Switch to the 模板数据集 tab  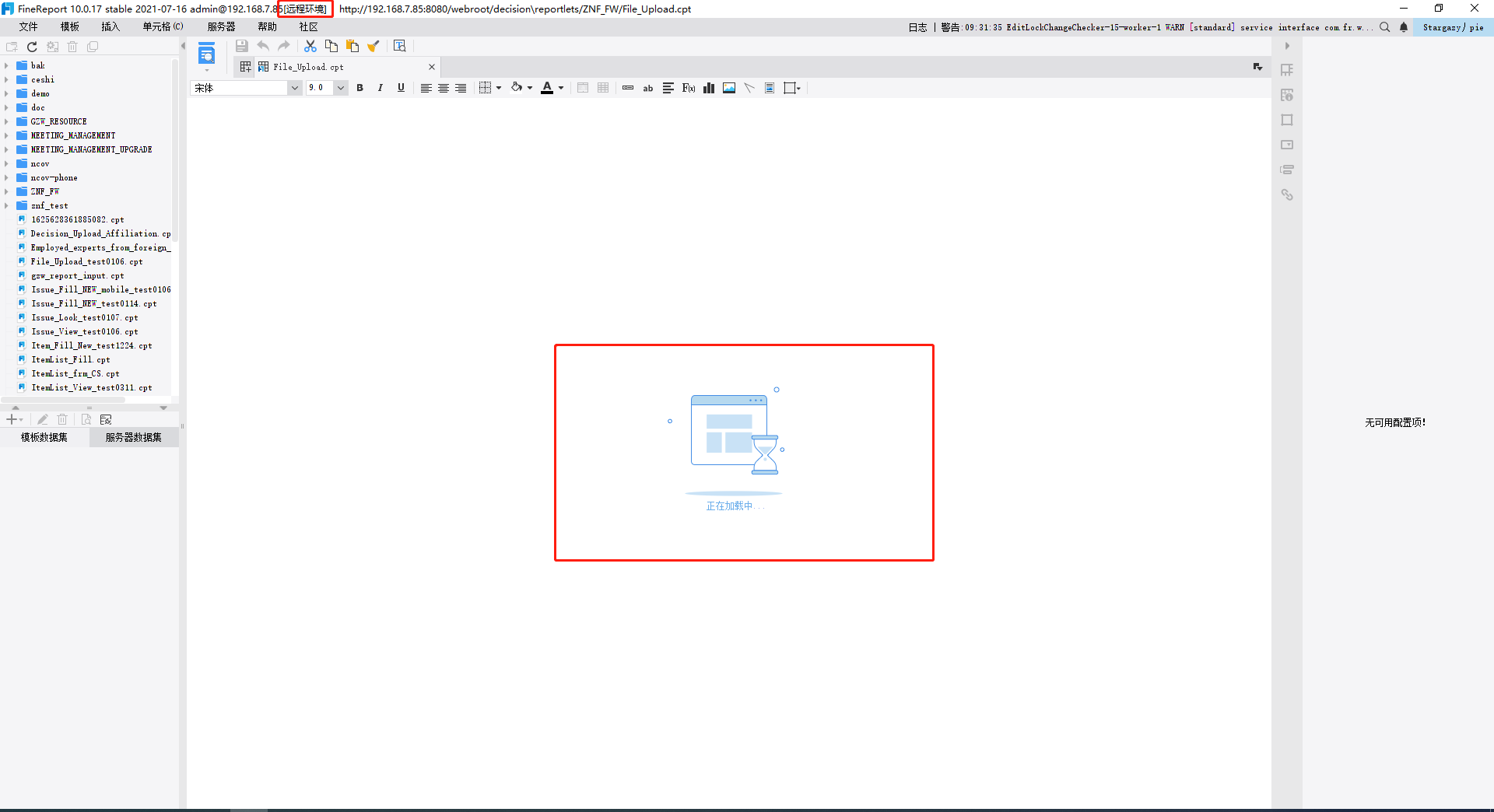tap(44, 437)
